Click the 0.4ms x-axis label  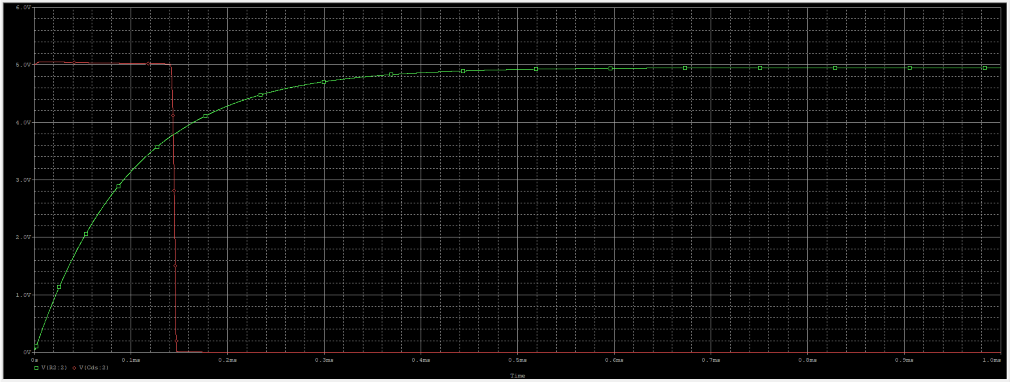[421, 360]
